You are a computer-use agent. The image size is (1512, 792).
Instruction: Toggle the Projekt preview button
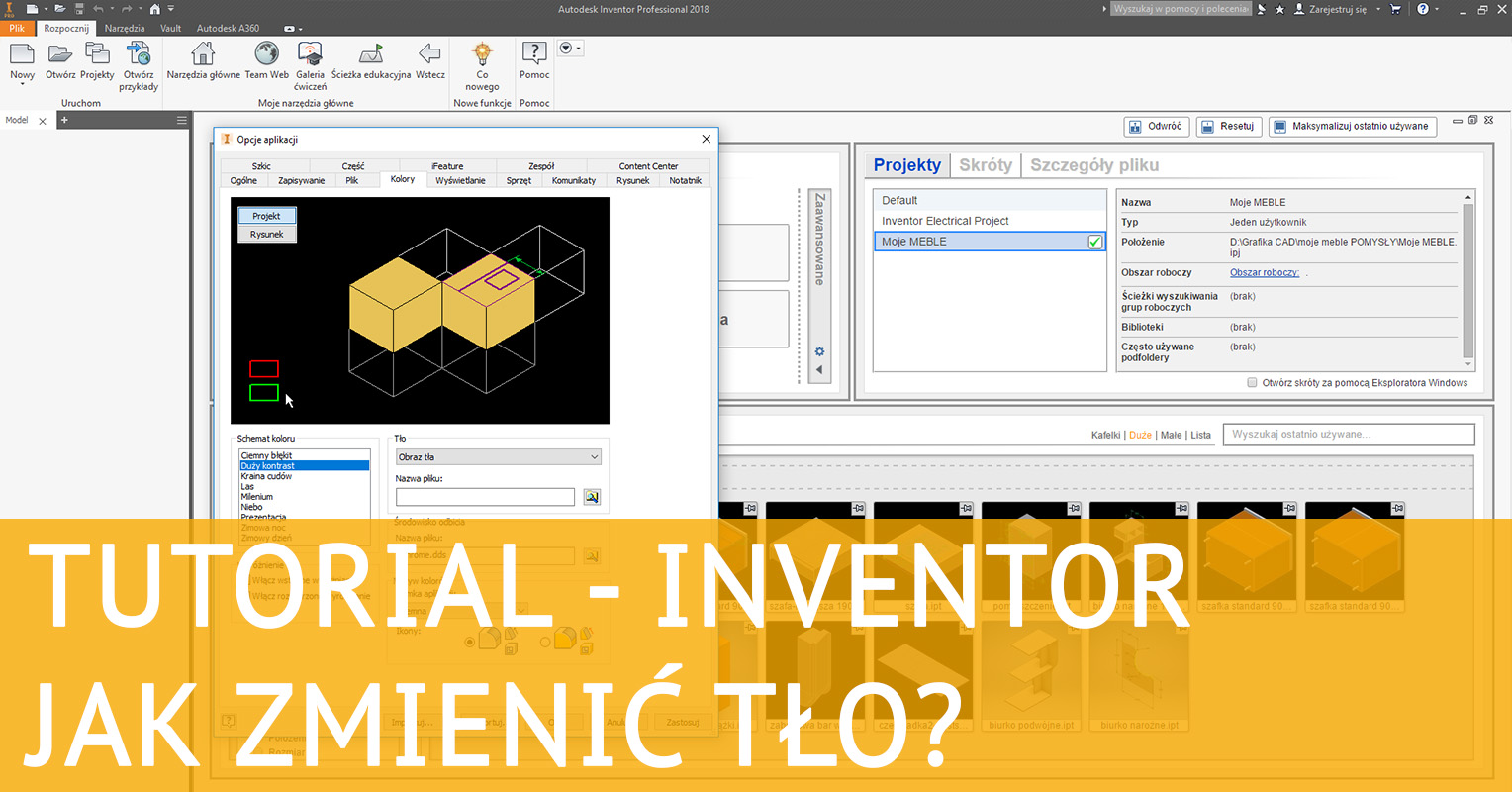click(x=266, y=216)
